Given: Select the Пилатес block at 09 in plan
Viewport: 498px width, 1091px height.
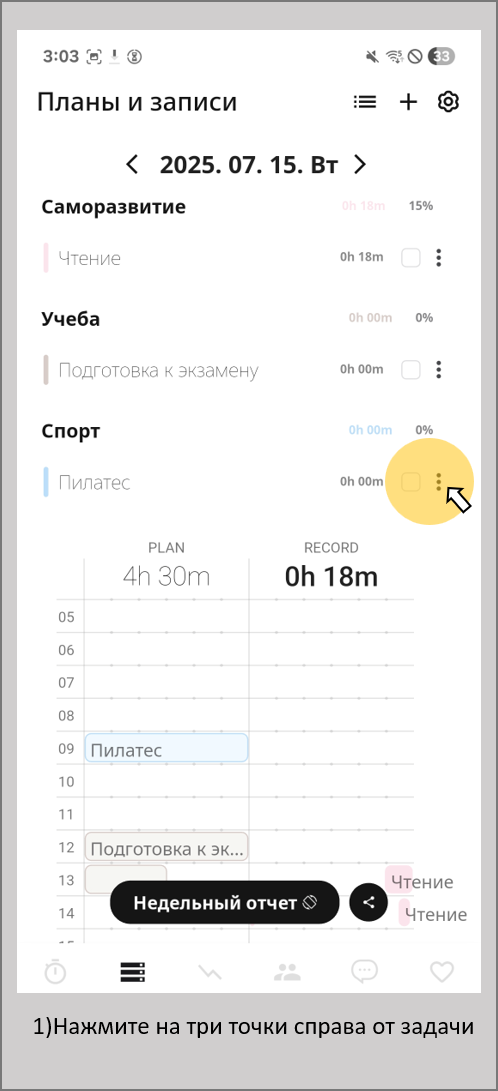Looking at the screenshot, I should 166,748.
